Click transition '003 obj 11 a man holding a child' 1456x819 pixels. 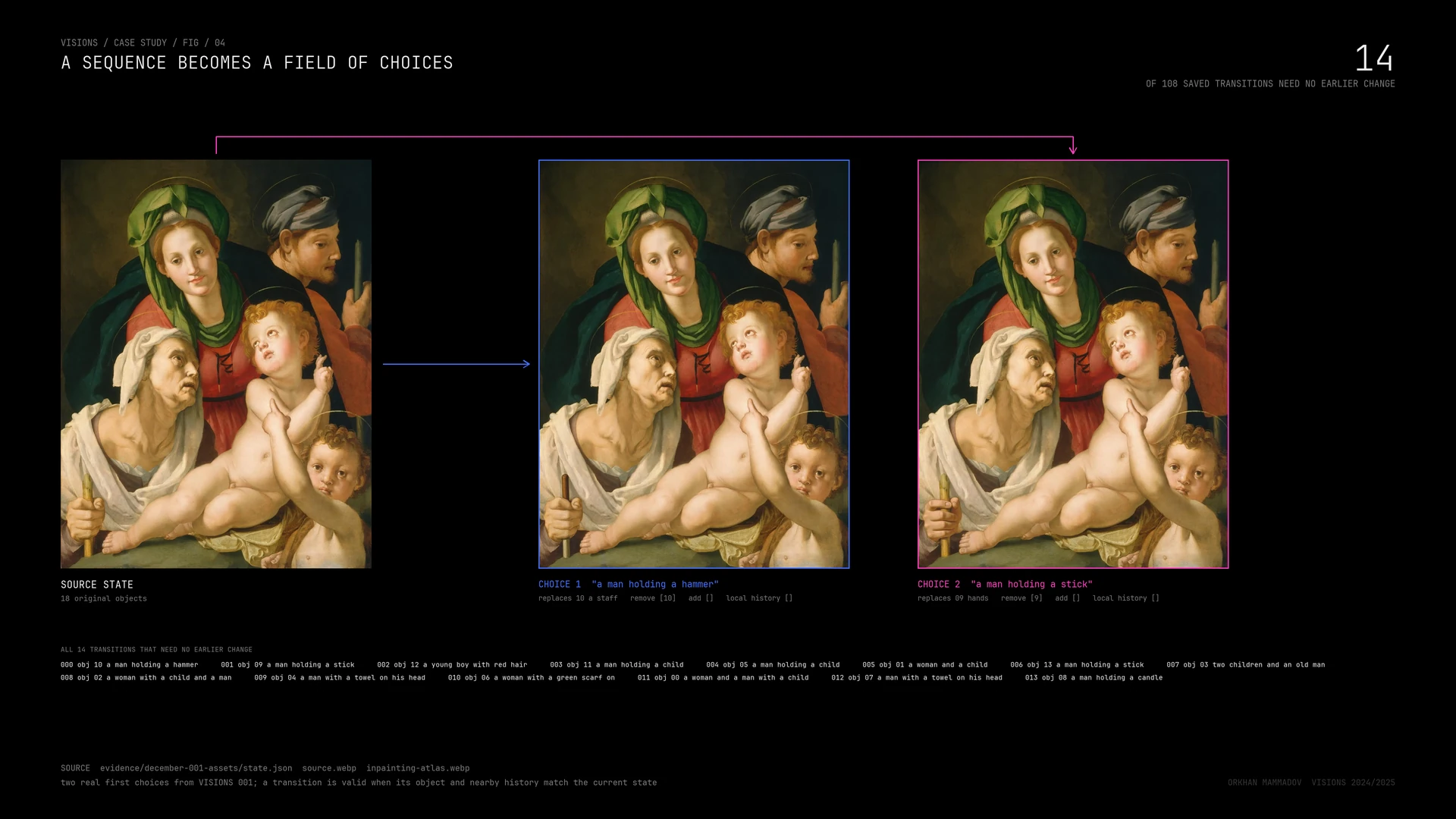[x=617, y=665]
